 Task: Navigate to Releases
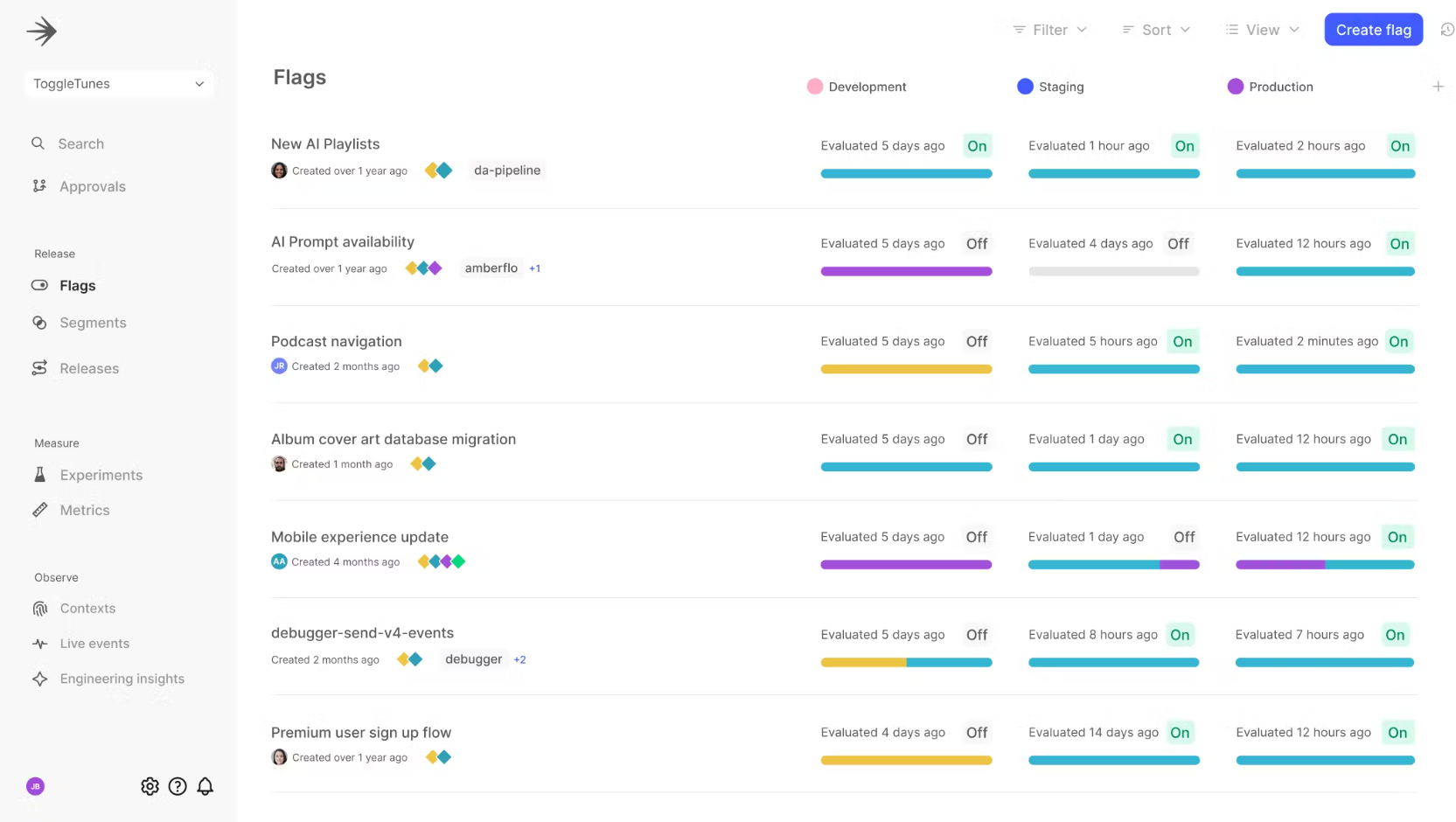[x=89, y=368]
